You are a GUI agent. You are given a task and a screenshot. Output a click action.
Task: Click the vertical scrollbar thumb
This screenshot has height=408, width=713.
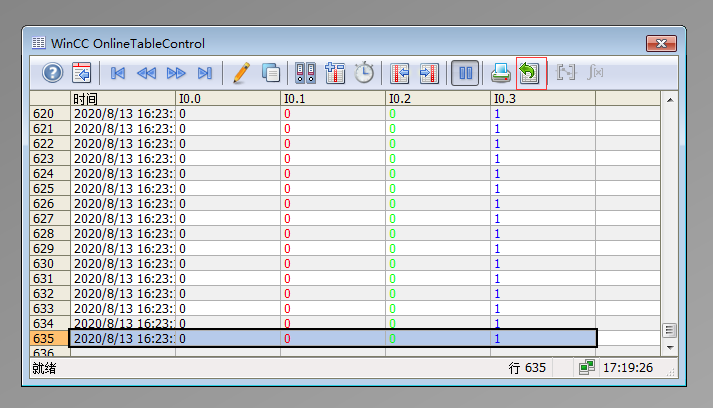[670, 330]
